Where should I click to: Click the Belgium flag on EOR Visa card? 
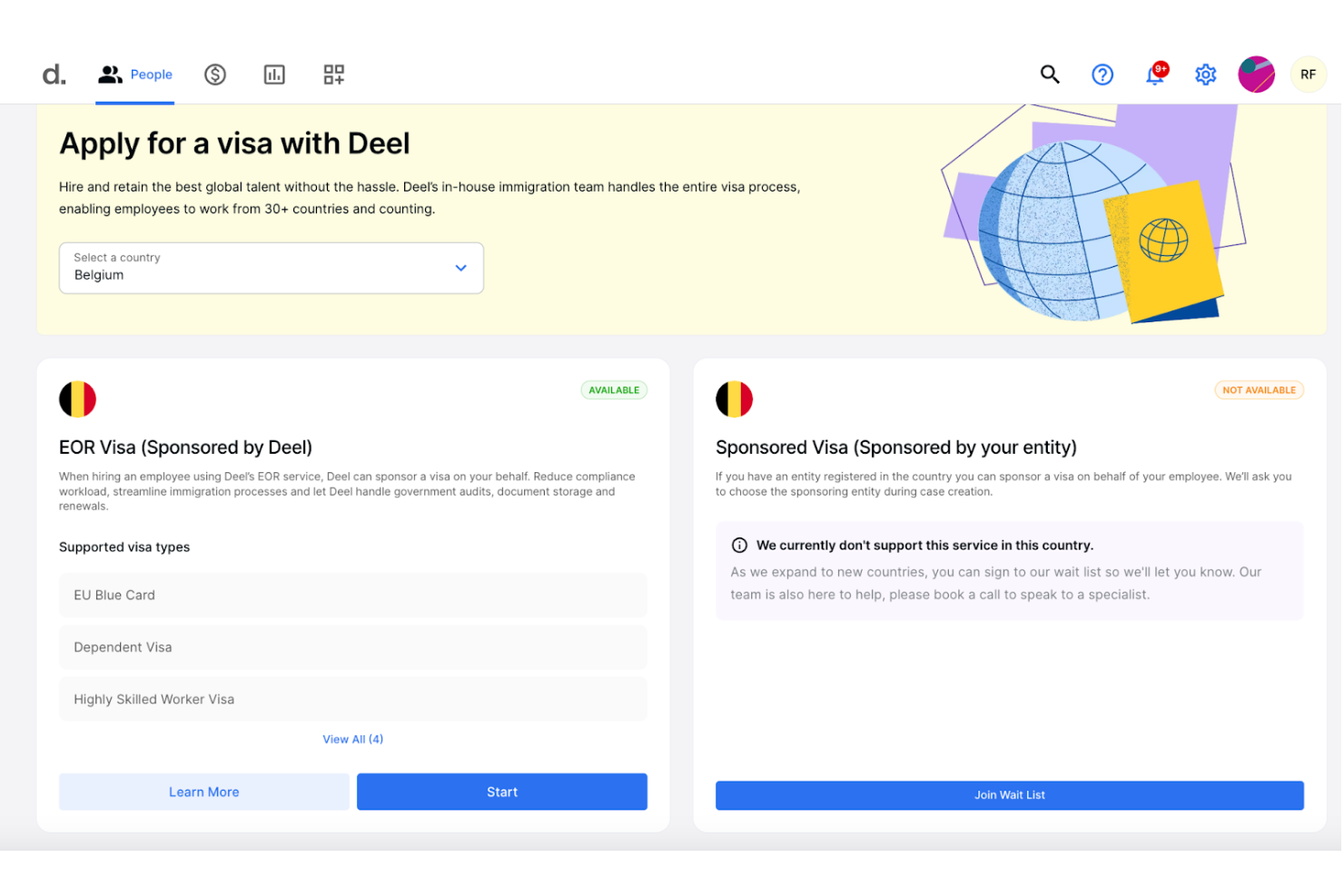click(x=78, y=399)
